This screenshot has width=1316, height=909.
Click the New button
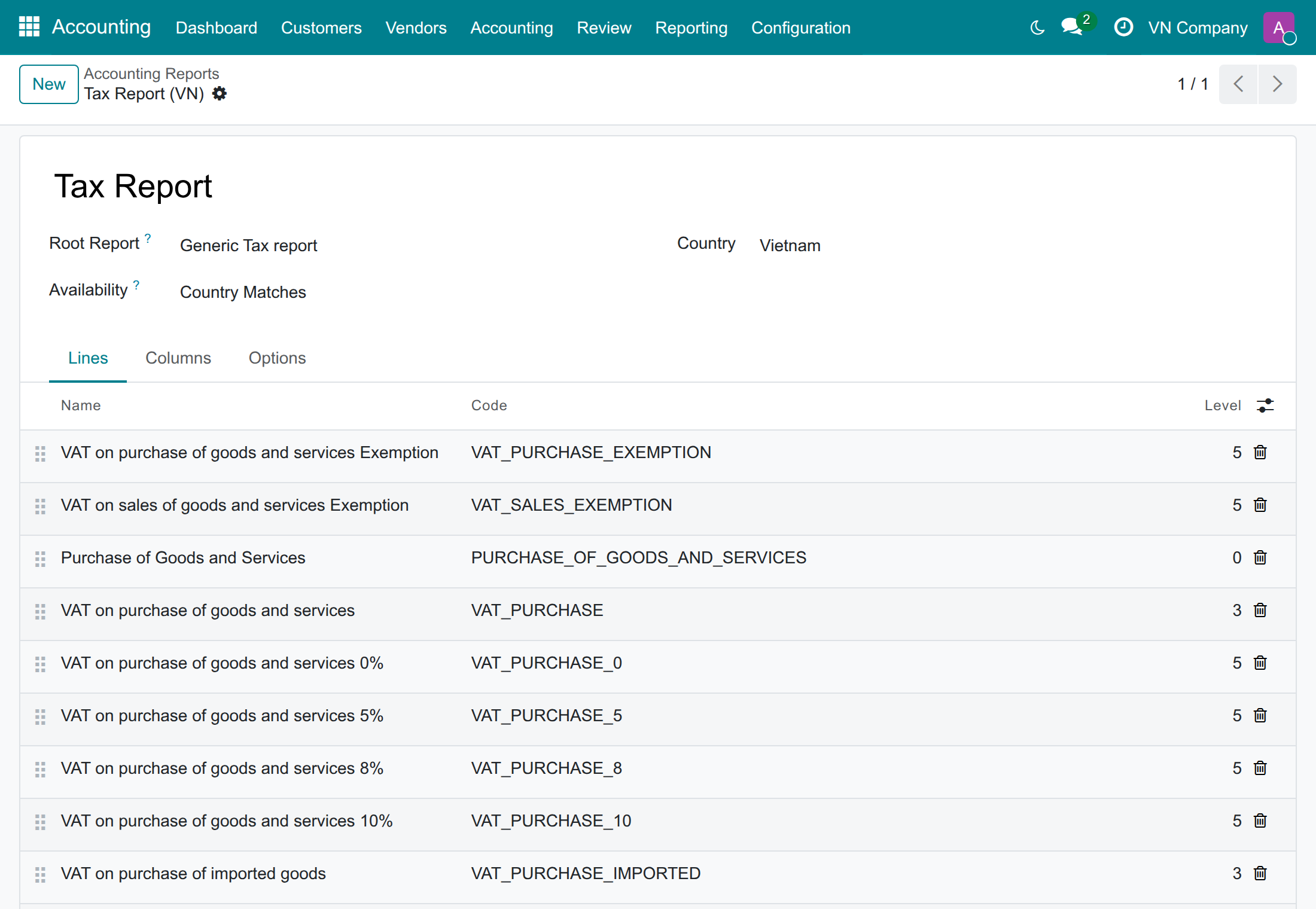[49, 84]
